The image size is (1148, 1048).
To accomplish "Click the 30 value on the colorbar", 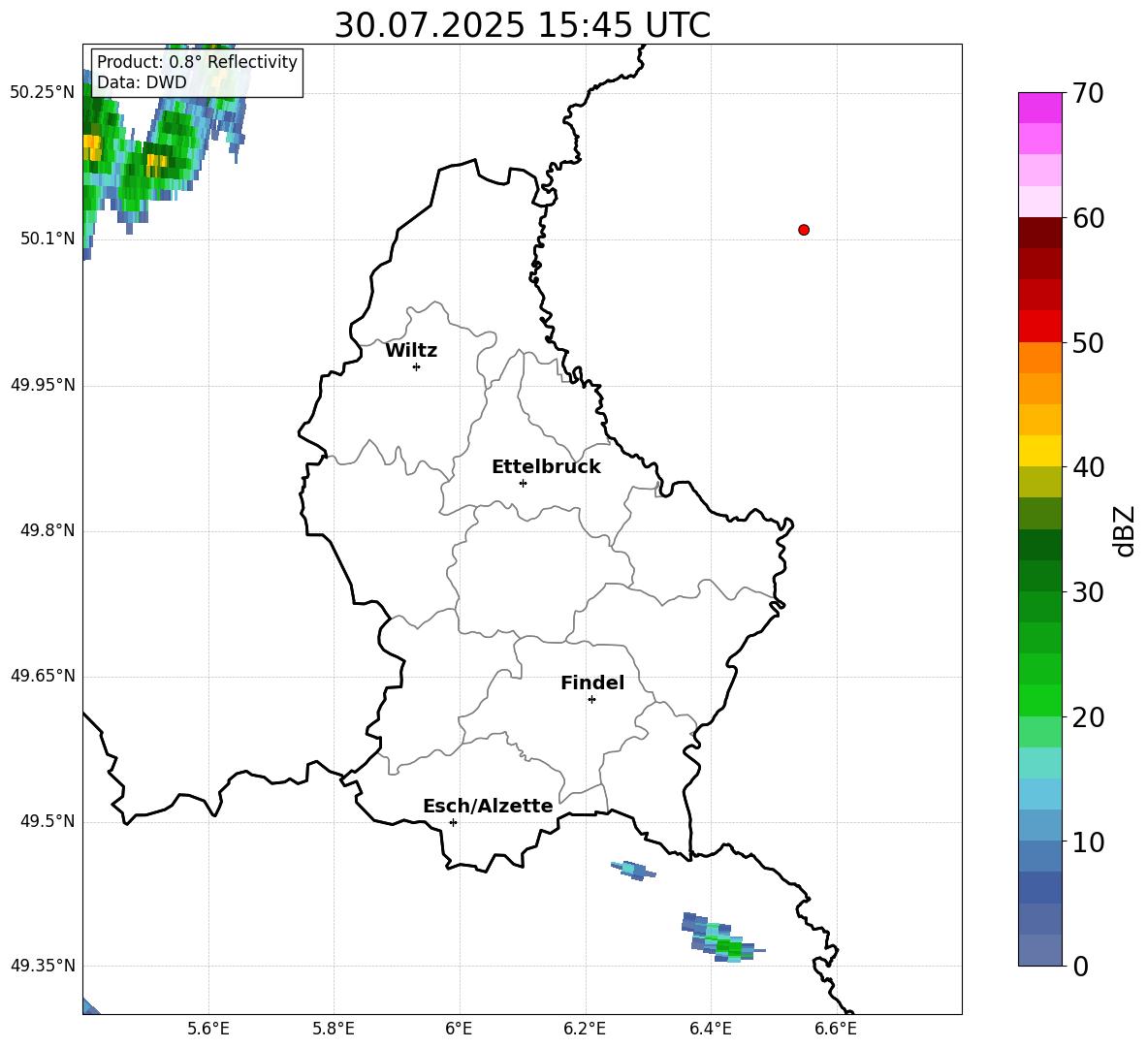I will [1088, 592].
